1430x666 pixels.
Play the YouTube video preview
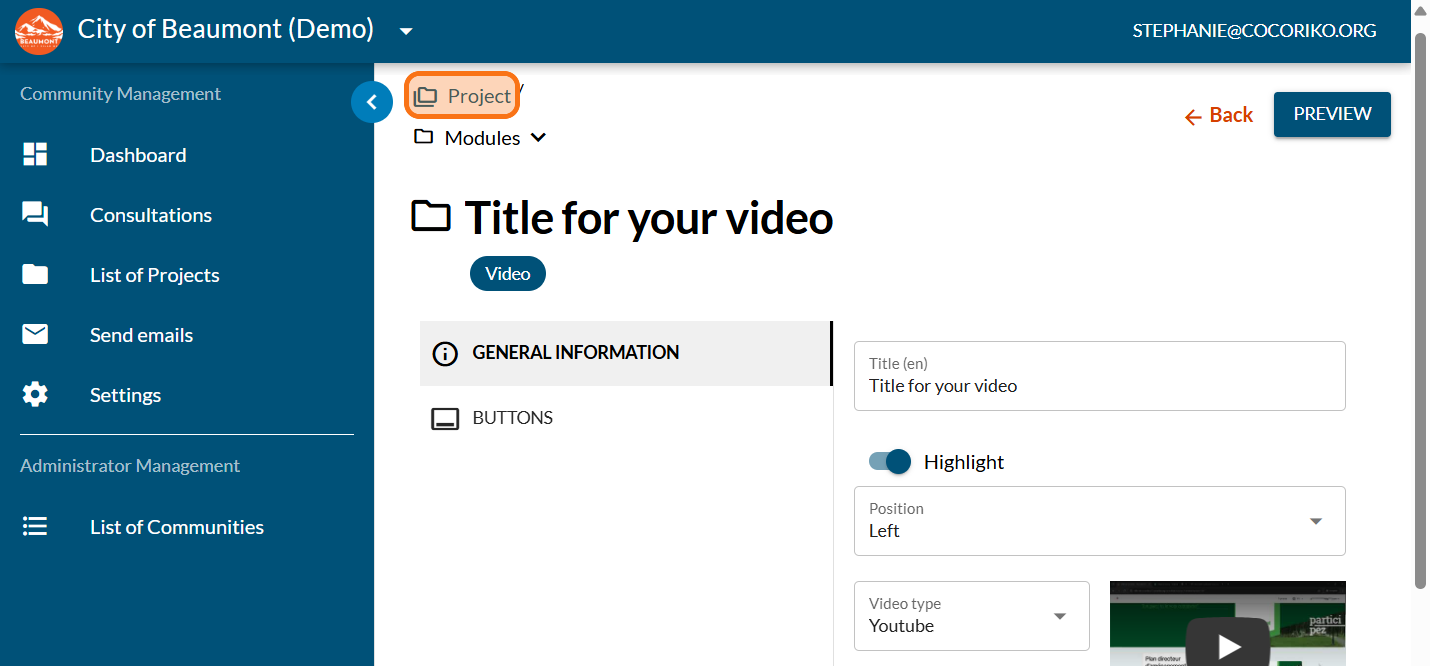click(x=1228, y=645)
